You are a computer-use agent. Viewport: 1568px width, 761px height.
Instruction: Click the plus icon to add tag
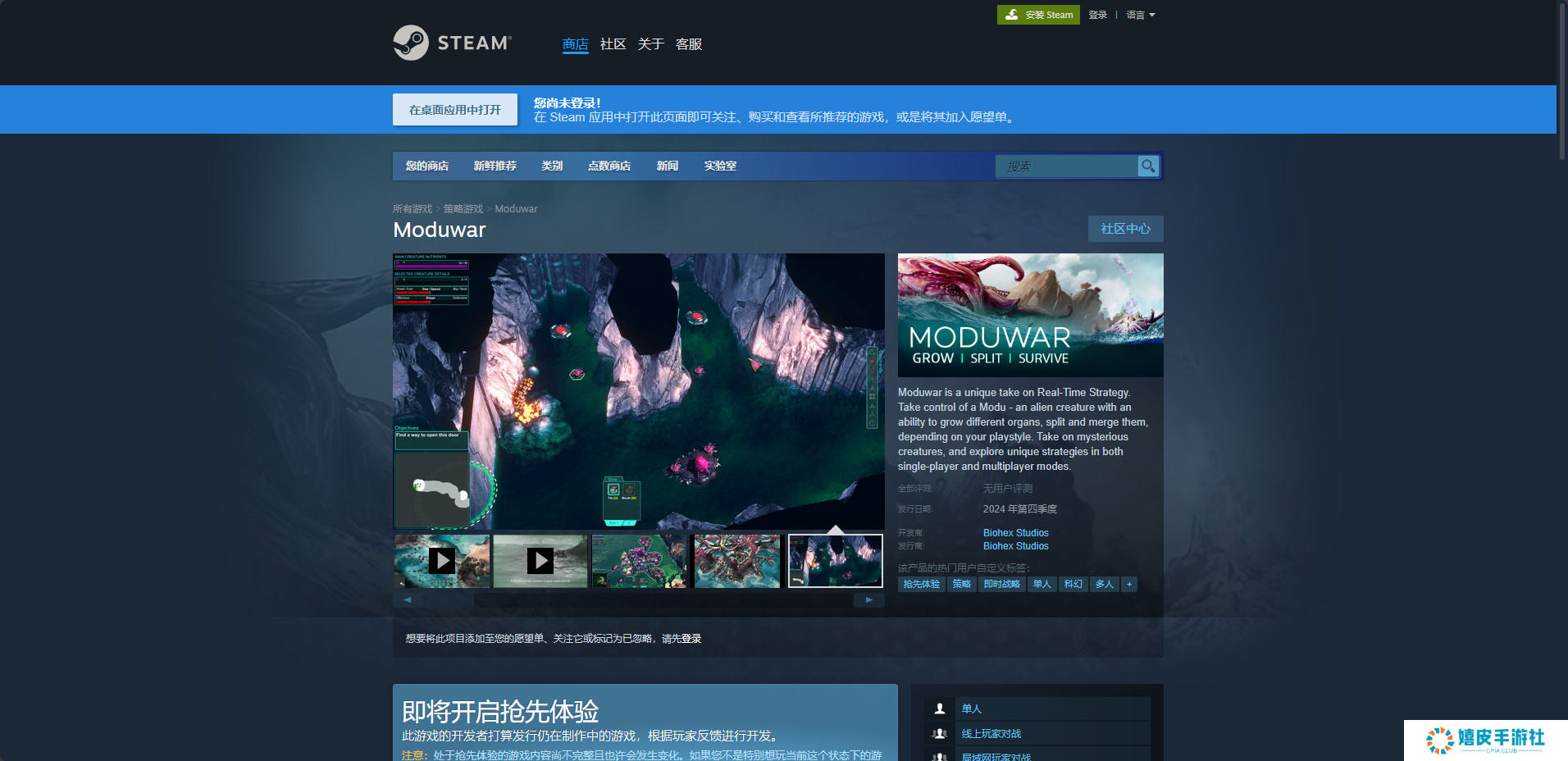[x=1129, y=585]
